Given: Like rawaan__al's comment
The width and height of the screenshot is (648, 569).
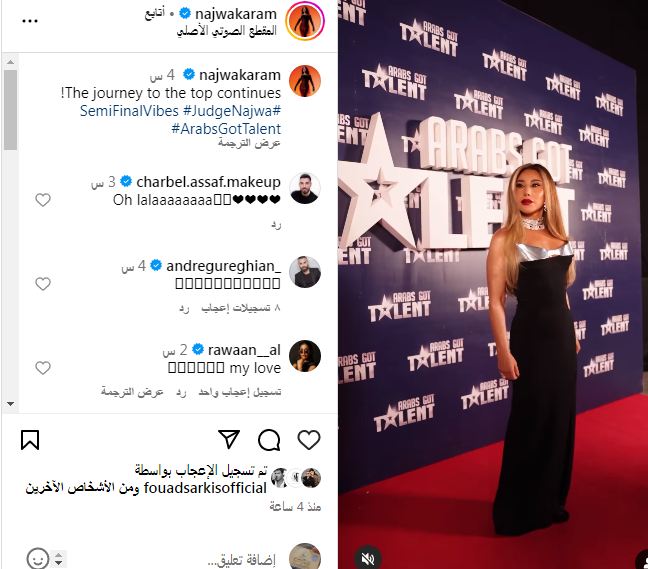Looking at the screenshot, I should pyautogui.click(x=43, y=368).
